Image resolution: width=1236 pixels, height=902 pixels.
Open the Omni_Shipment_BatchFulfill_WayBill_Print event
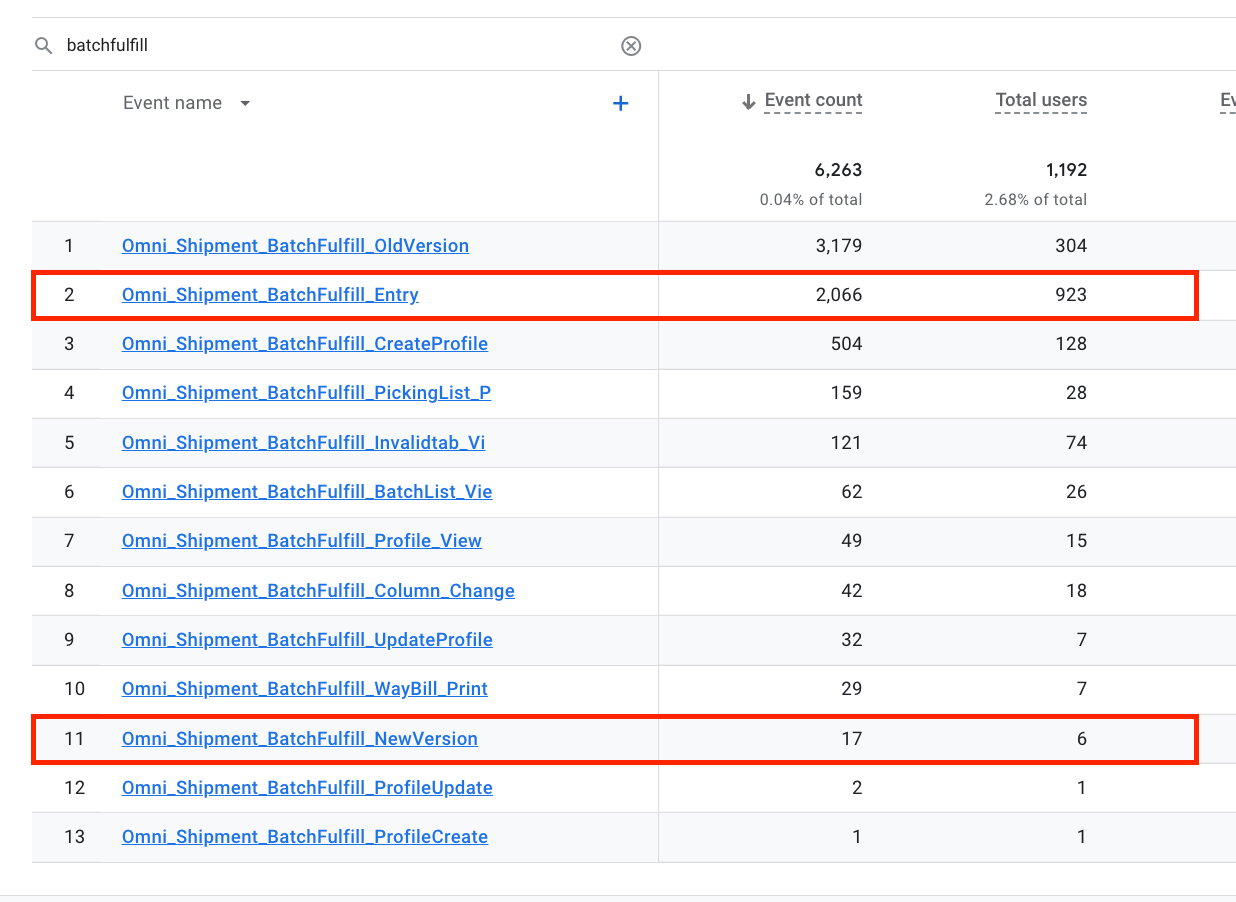pyautogui.click(x=305, y=689)
